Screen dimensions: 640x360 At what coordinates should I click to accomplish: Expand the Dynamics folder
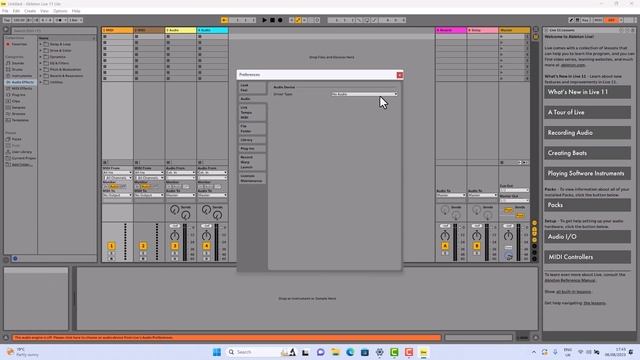41,57
